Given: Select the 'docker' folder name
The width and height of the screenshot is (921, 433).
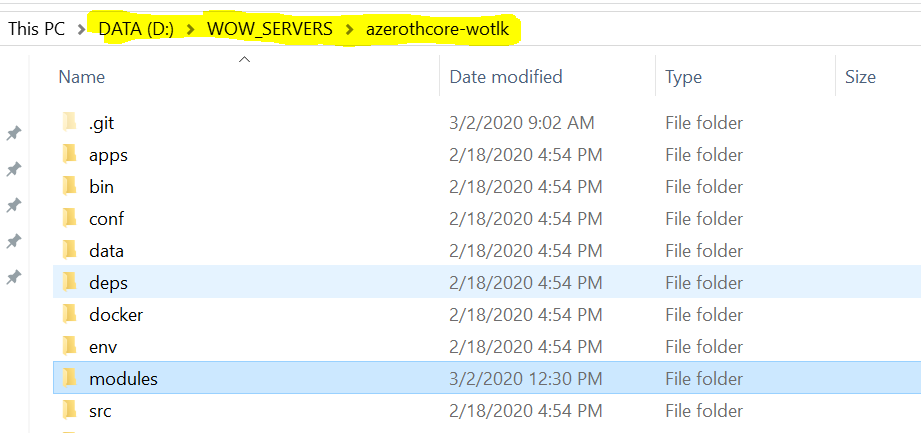Looking at the screenshot, I should point(116,315).
